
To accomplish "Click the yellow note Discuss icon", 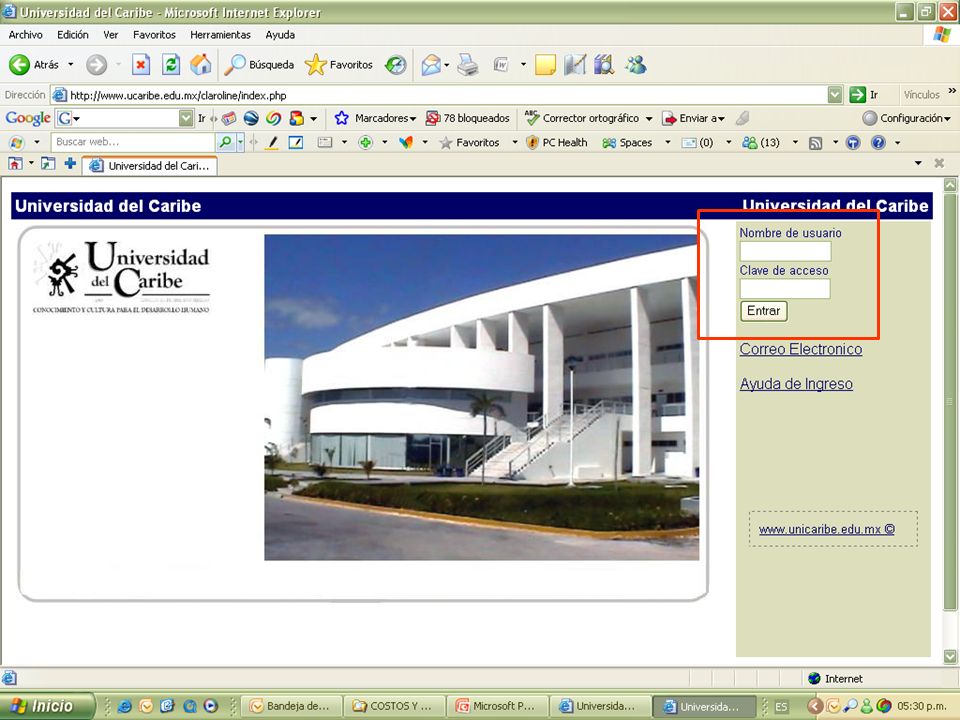I will click(x=545, y=64).
